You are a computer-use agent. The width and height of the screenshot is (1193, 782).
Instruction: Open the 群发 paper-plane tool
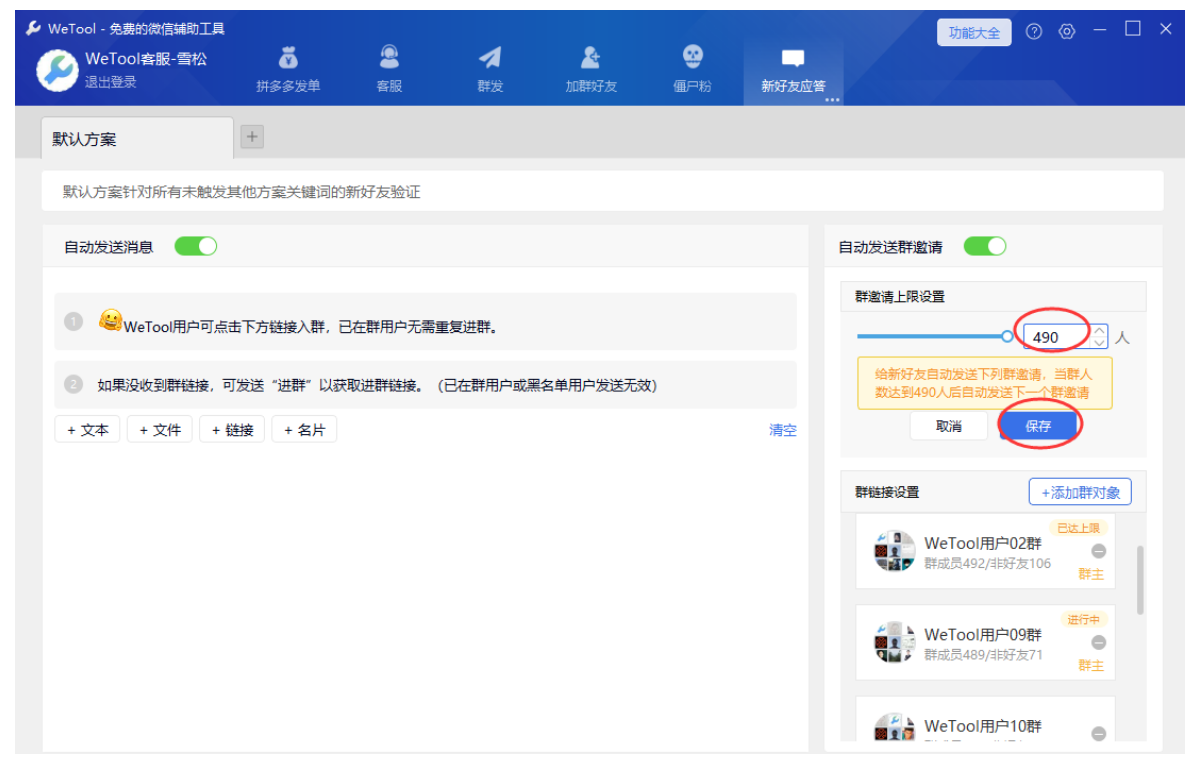click(x=490, y=69)
